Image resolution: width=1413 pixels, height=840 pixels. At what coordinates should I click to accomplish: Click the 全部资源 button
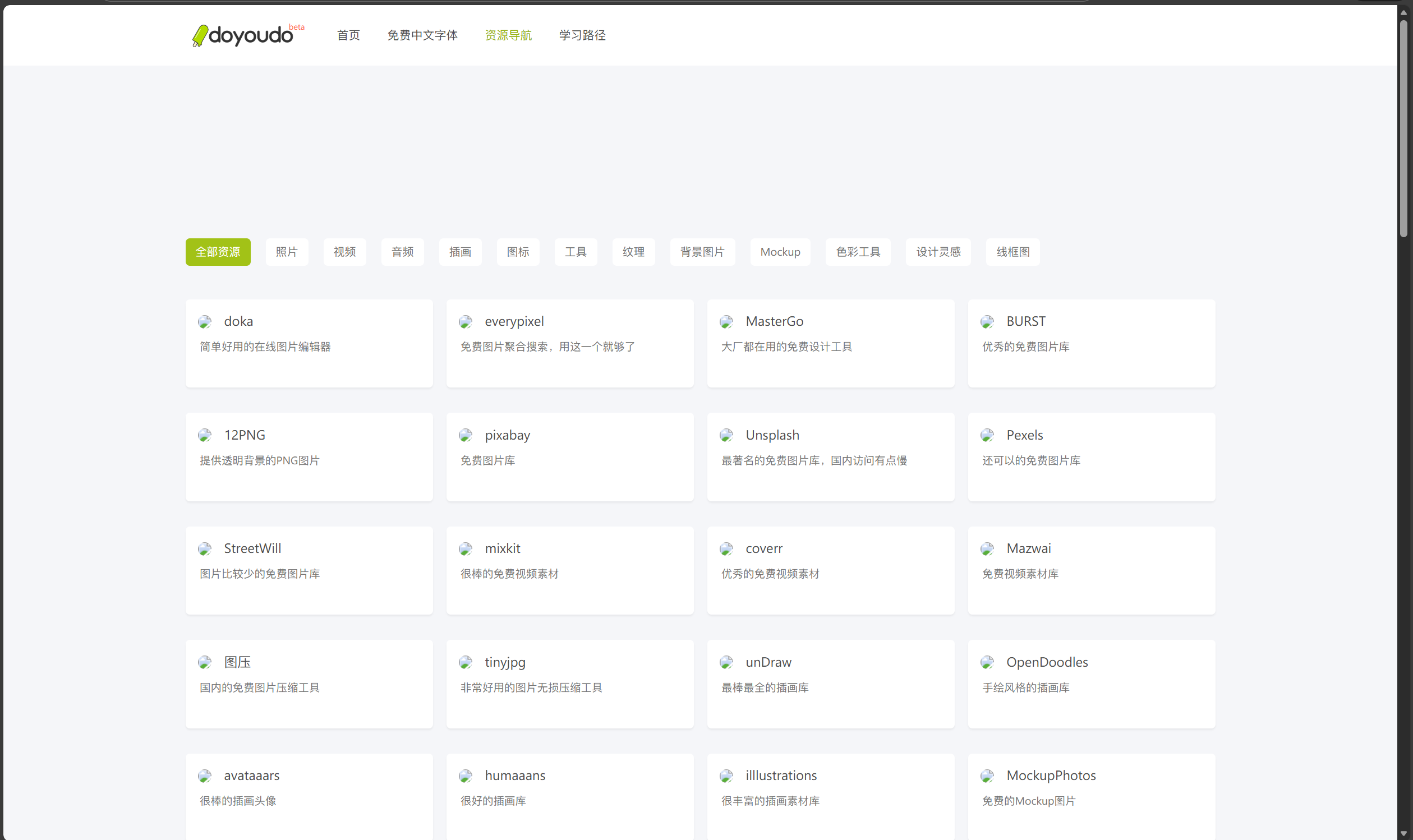[x=218, y=252]
